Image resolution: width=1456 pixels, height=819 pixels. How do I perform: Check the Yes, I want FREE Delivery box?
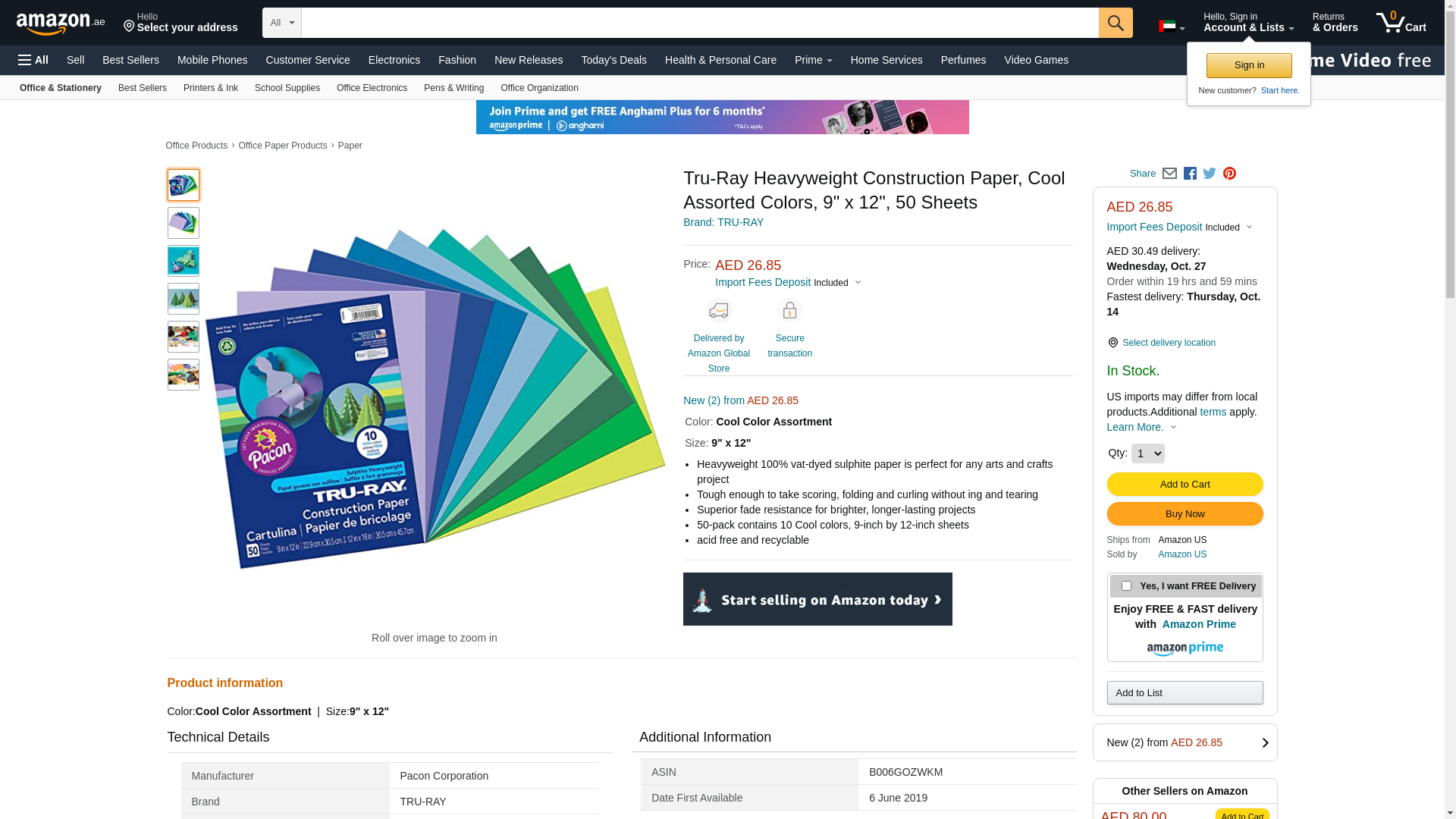(x=1126, y=586)
